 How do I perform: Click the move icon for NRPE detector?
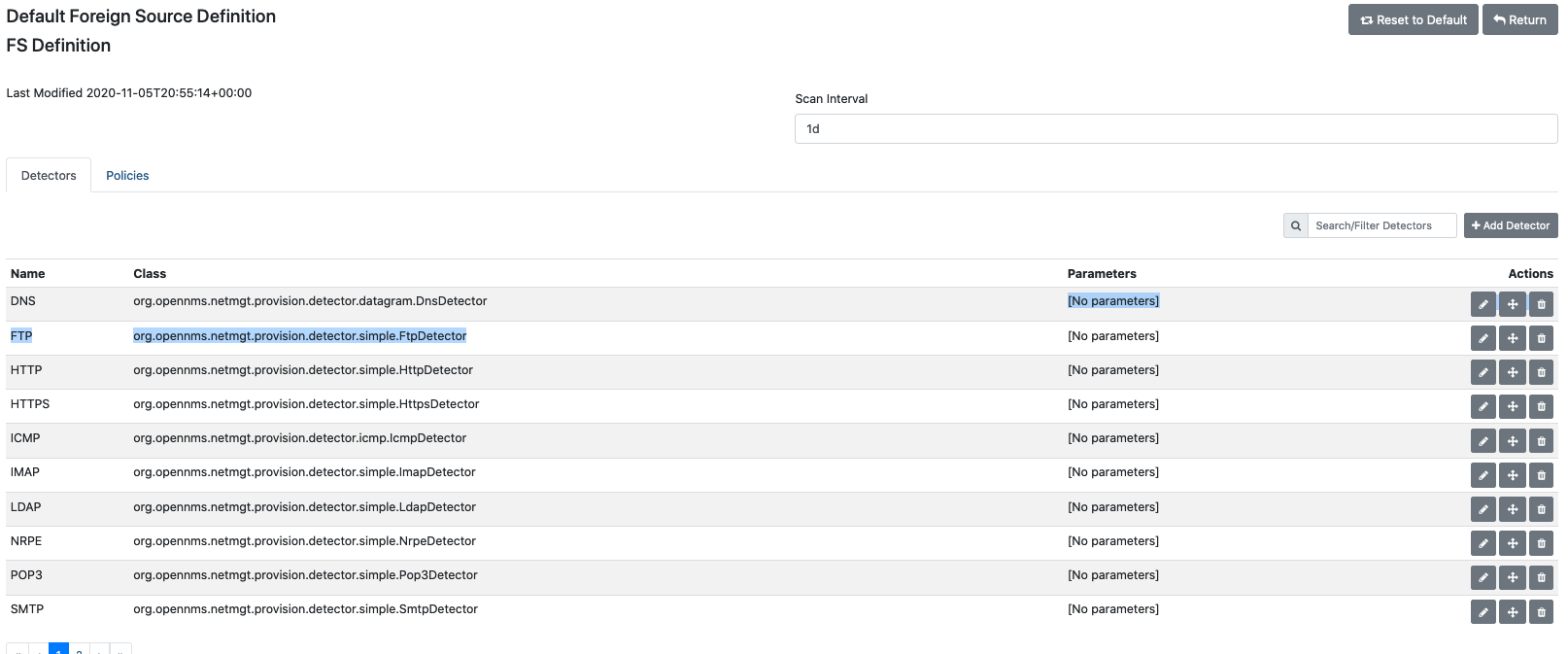pyautogui.click(x=1512, y=543)
